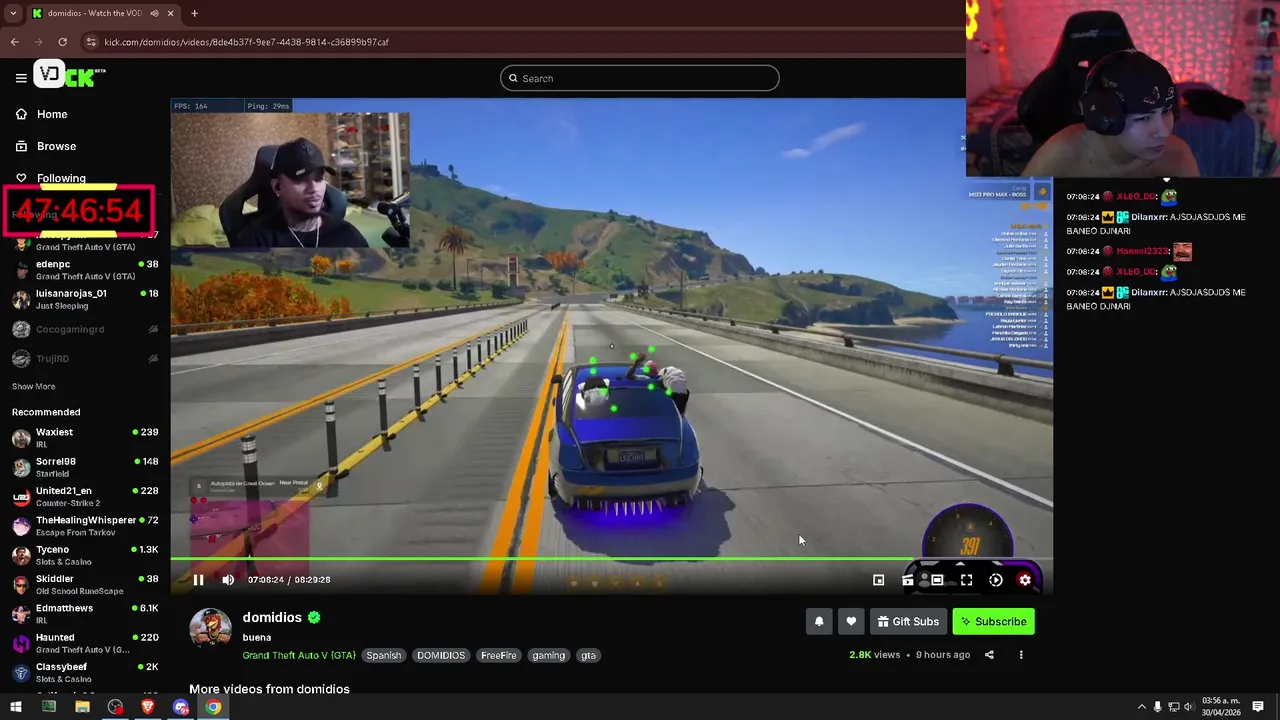Open the three-dot video options menu
Viewport: 1280px width, 720px height.
(x=1021, y=655)
